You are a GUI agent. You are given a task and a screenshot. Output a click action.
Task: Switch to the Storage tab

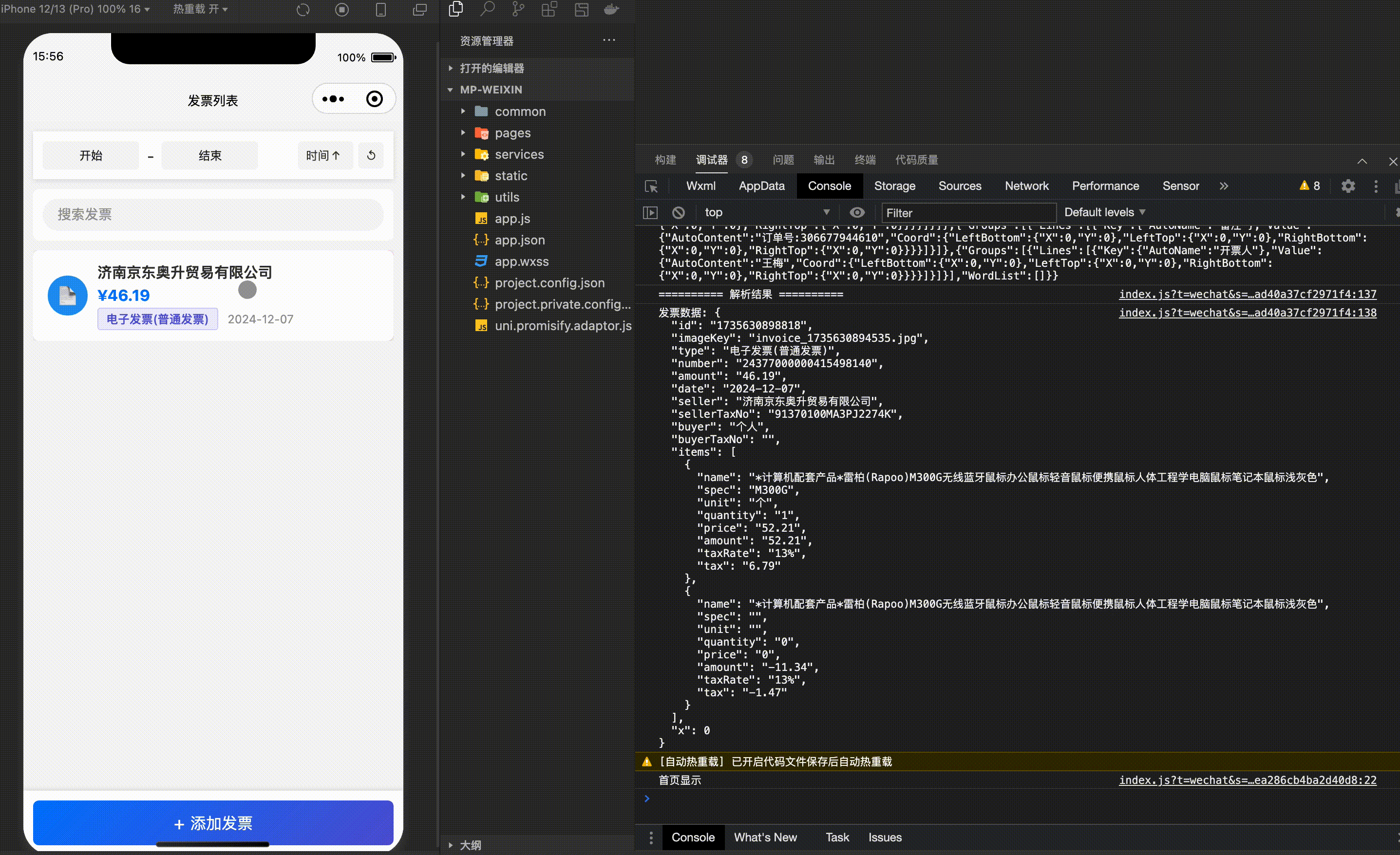(894, 186)
